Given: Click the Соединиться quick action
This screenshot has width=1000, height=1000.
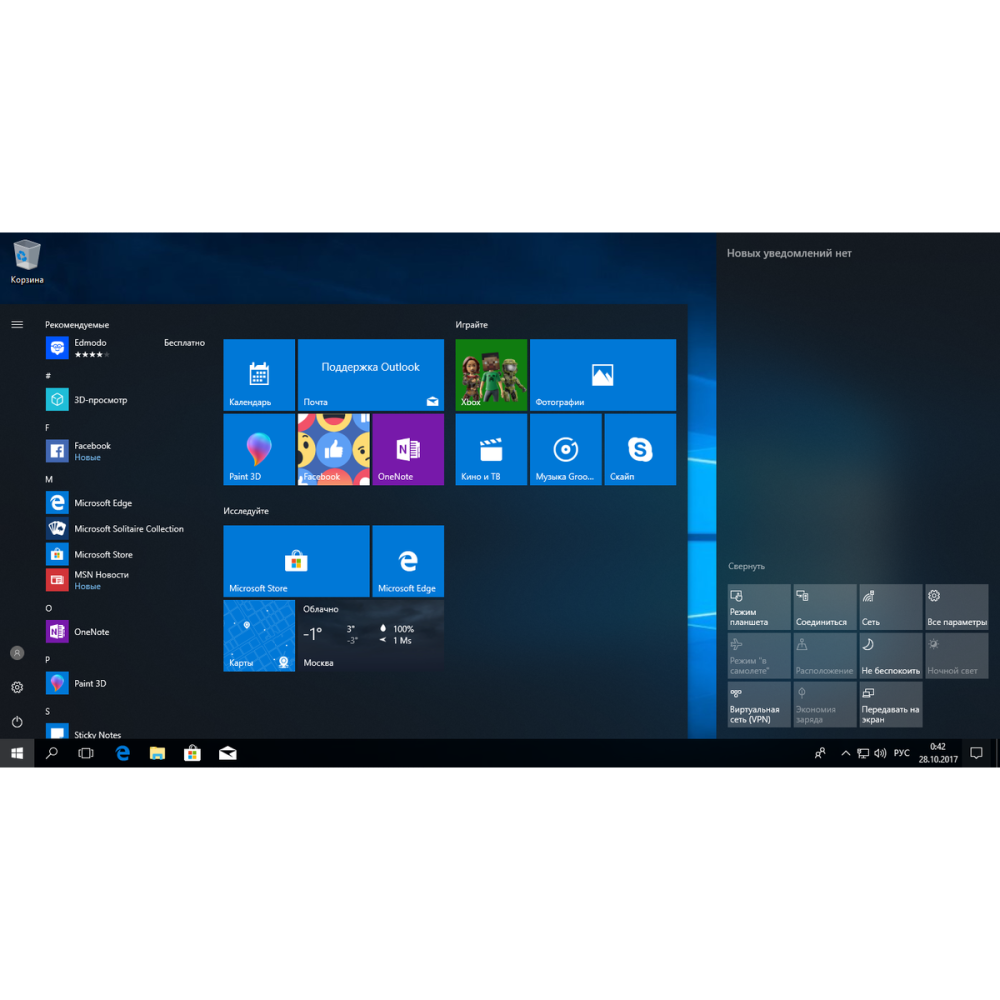Looking at the screenshot, I should [x=823, y=606].
